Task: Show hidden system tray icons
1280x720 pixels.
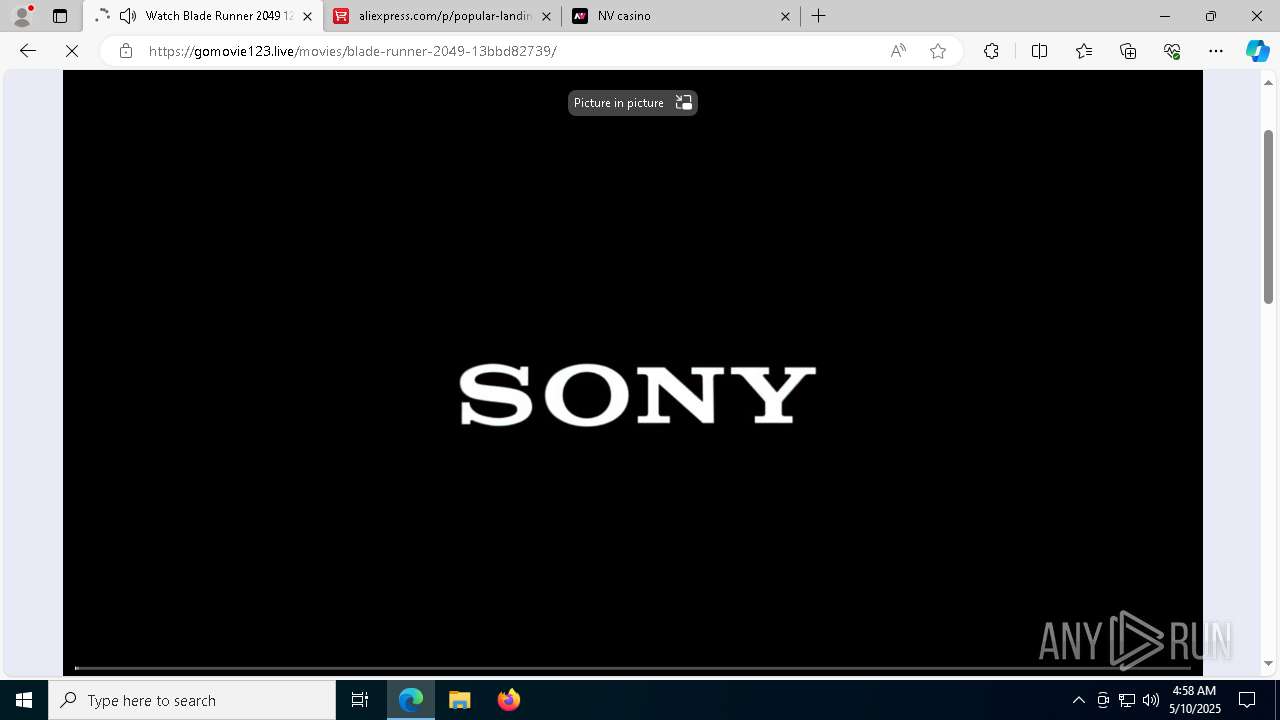Action: 1078,700
